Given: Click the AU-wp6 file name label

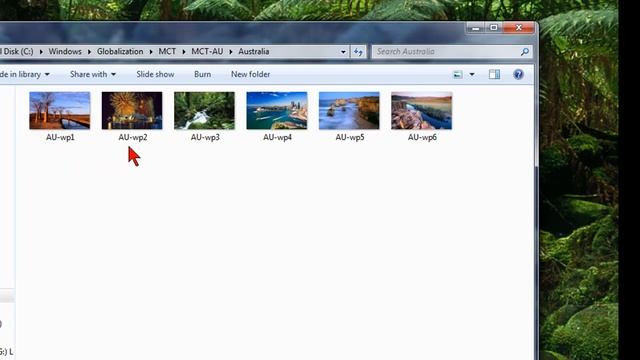Looking at the screenshot, I should 422,138.
